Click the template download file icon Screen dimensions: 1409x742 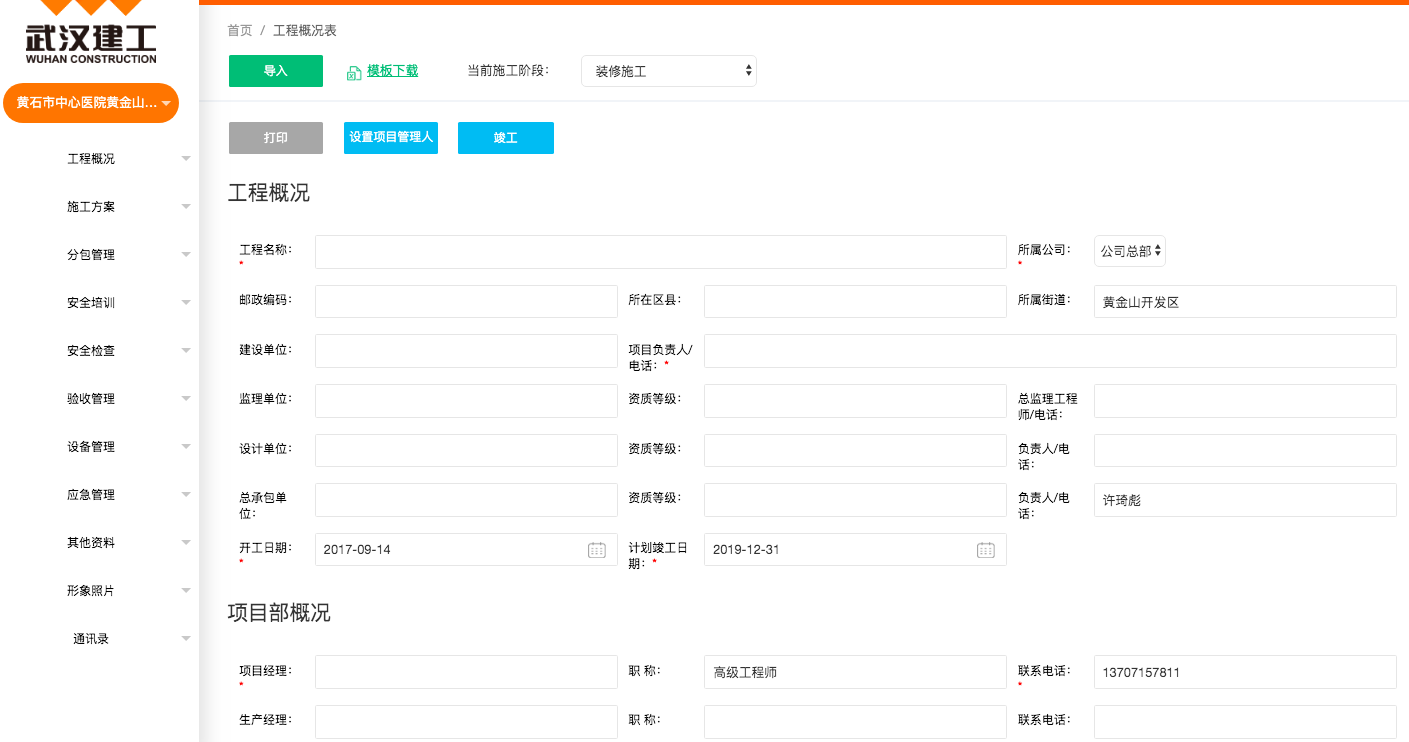click(354, 72)
